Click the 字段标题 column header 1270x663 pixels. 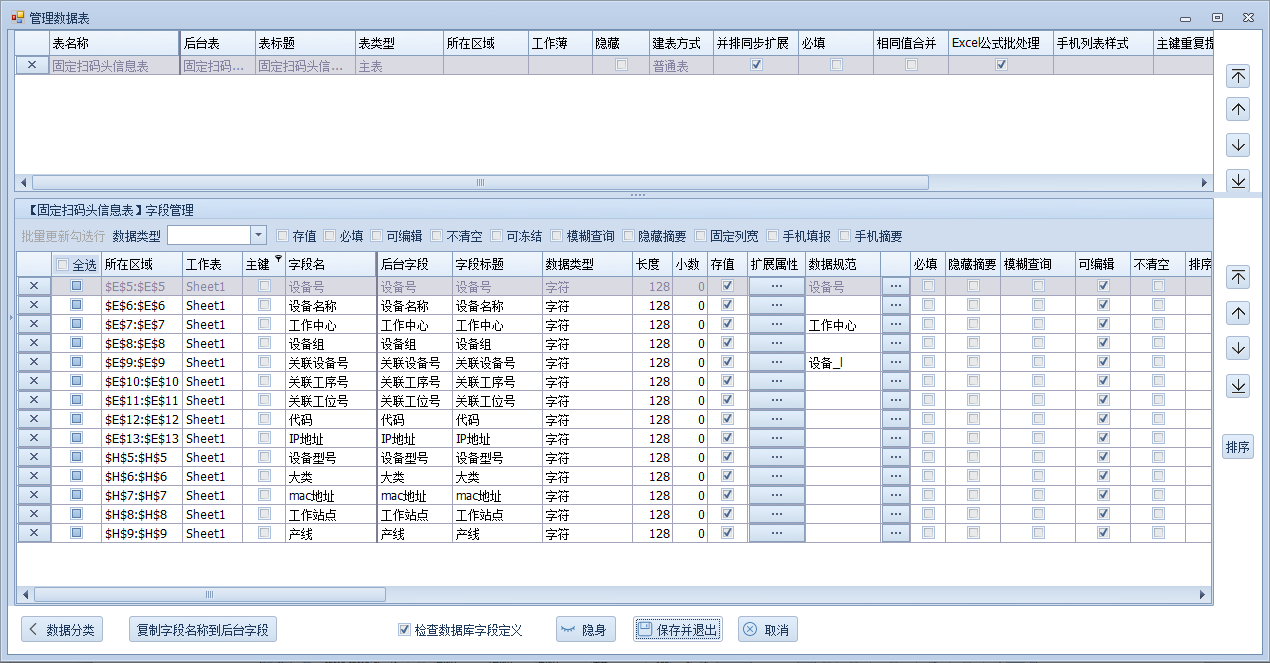[x=496, y=264]
